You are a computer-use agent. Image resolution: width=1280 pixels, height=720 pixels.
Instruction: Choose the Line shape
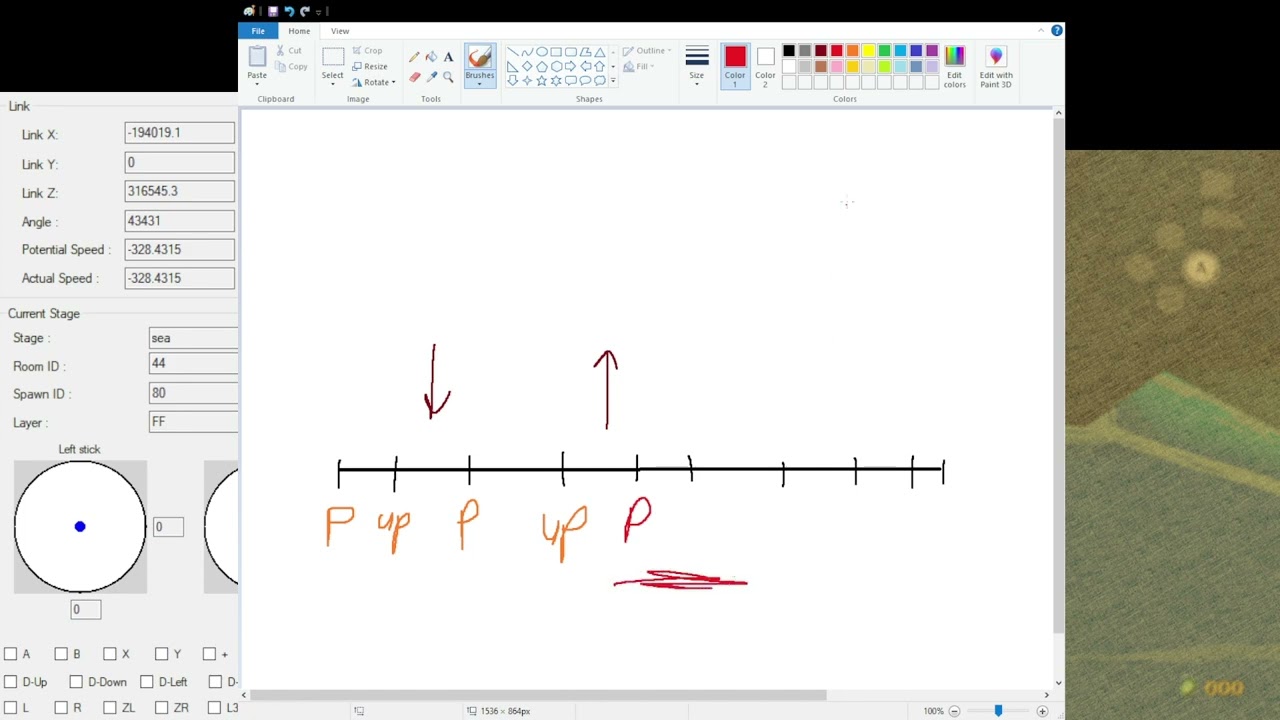[x=512, y=52]
